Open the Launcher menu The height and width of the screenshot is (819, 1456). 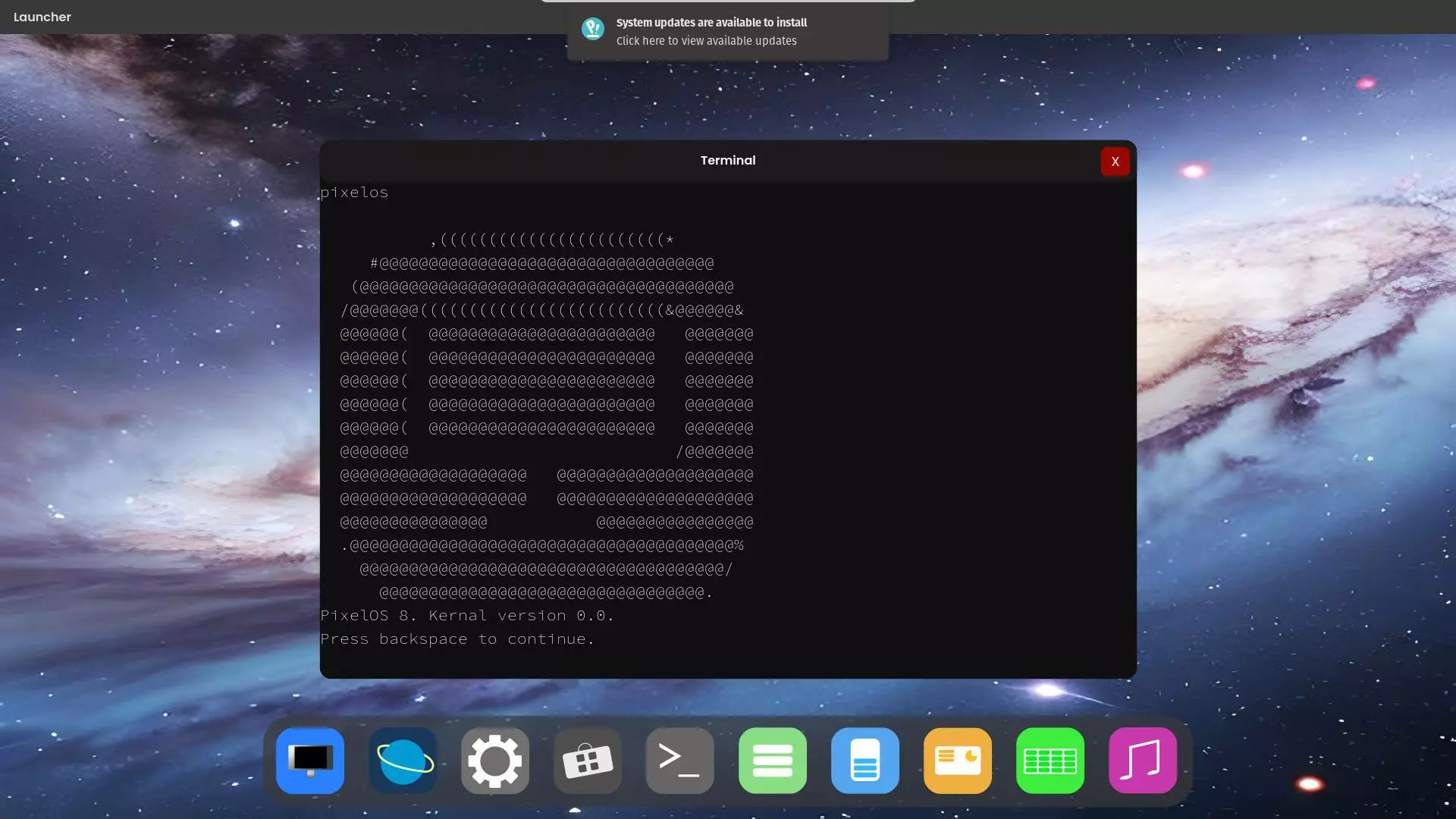[42, 17]
